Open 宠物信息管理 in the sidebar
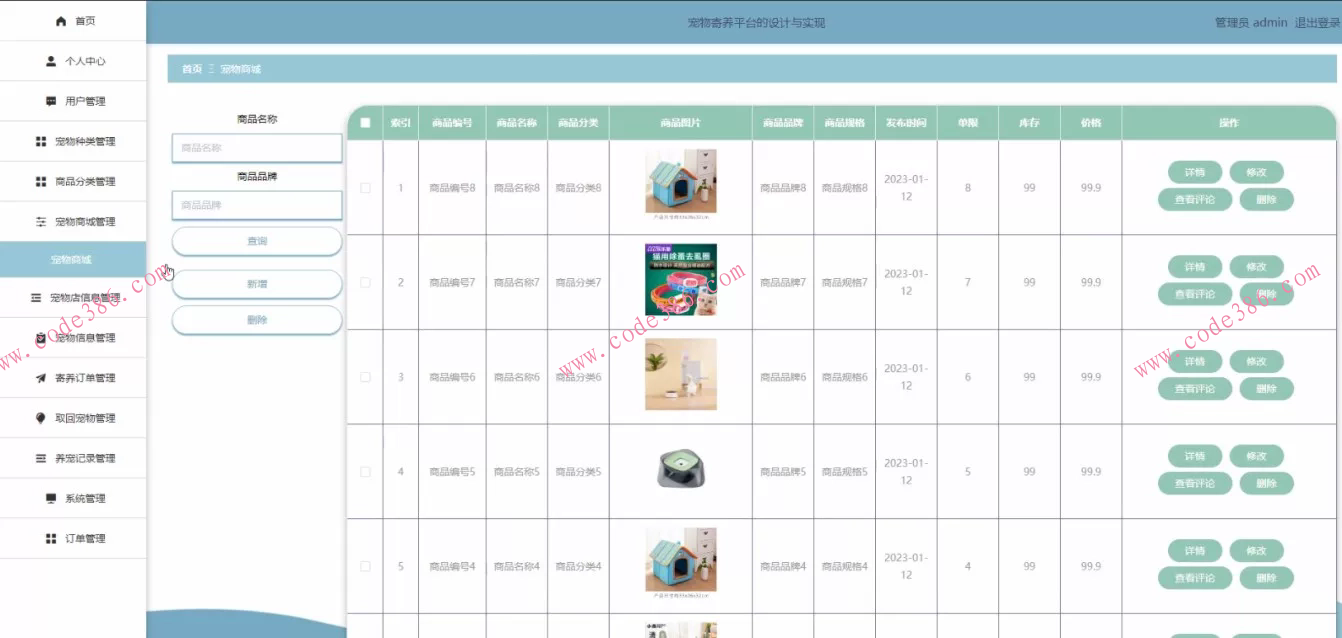The width and height of the screenshot is (1342, 638). point(73,338)
